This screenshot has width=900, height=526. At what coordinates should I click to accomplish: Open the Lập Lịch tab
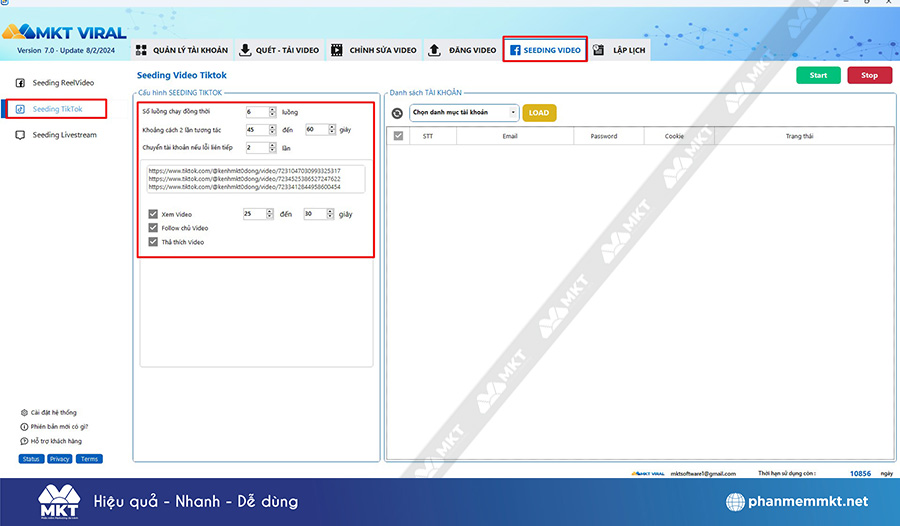tap(620, 50)
